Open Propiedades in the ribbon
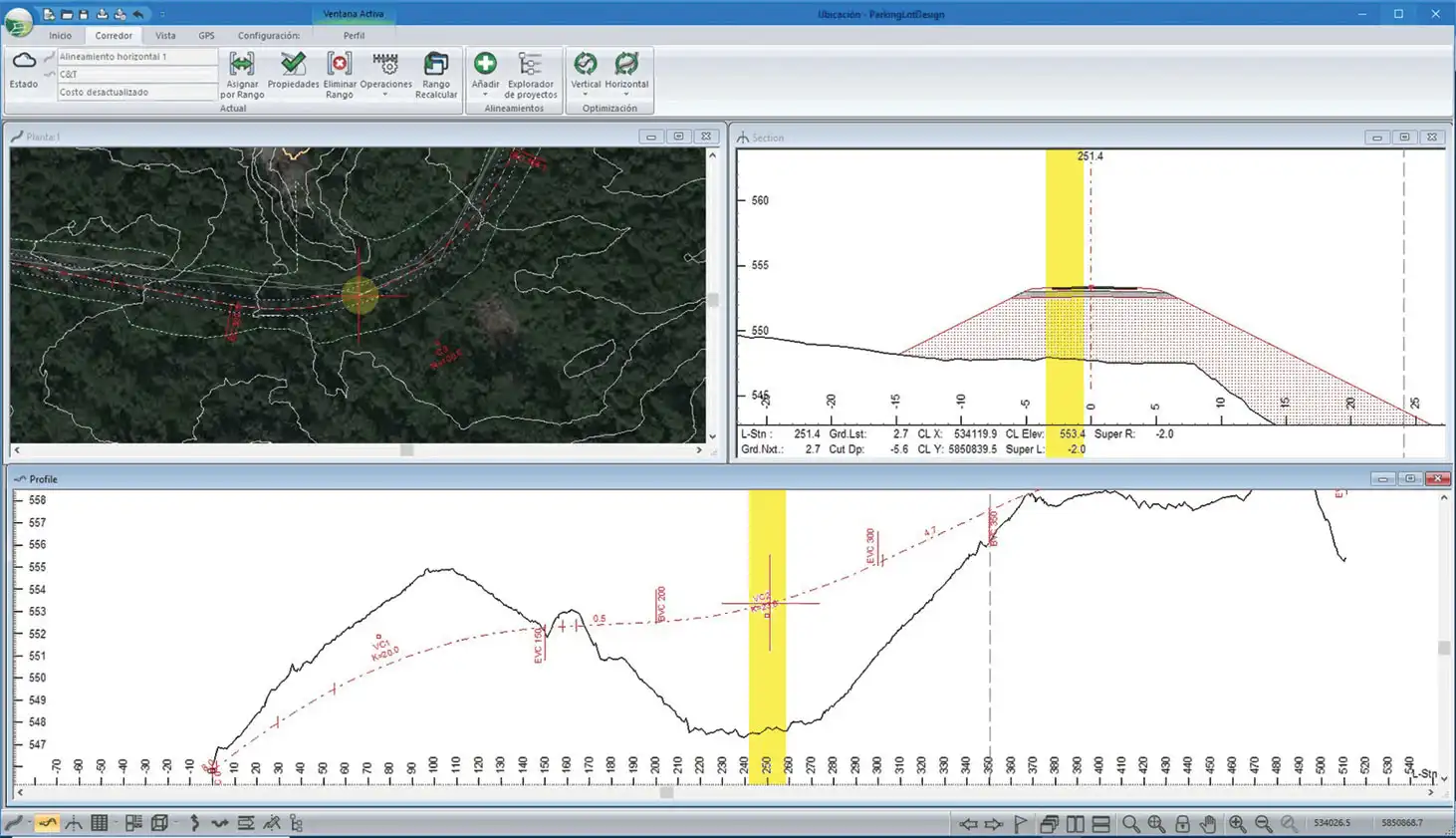 click(x=293, y=66)
